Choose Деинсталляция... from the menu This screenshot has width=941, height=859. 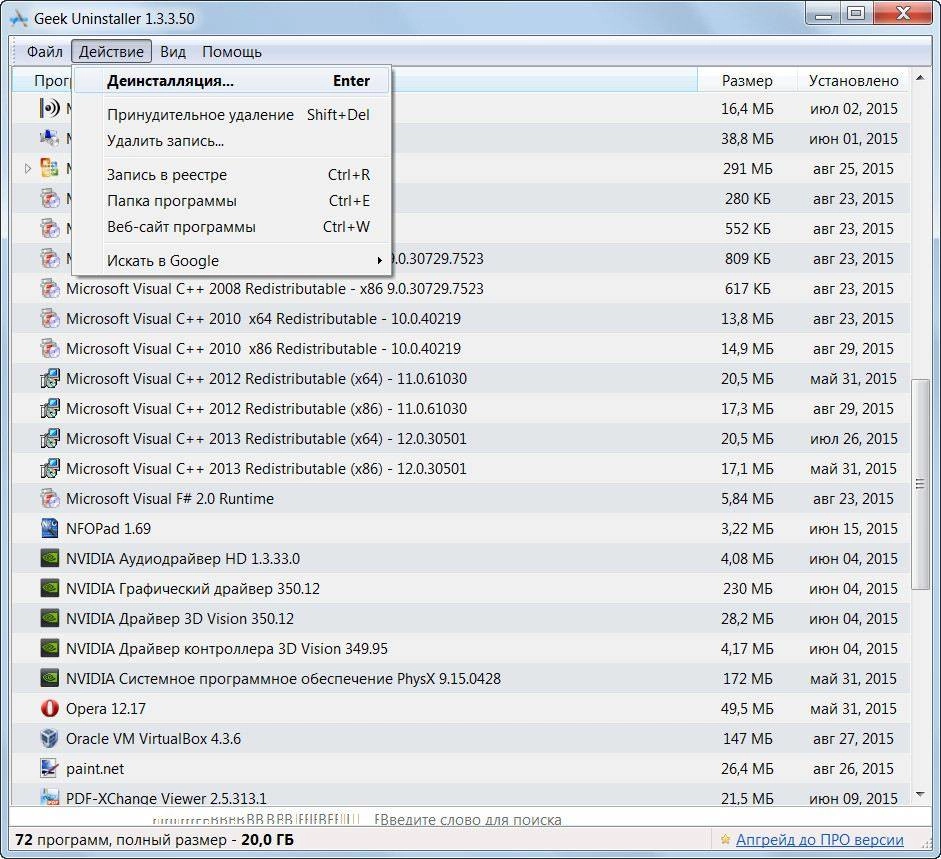point(232,80)
